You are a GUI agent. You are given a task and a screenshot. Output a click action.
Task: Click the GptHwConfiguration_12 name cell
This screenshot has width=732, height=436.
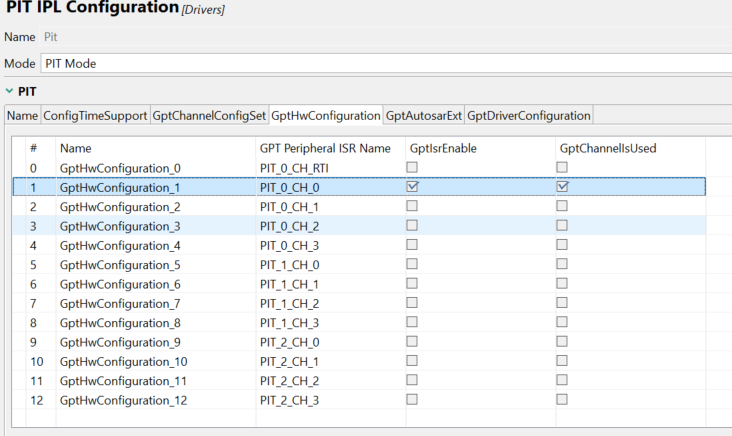point(123,400)
